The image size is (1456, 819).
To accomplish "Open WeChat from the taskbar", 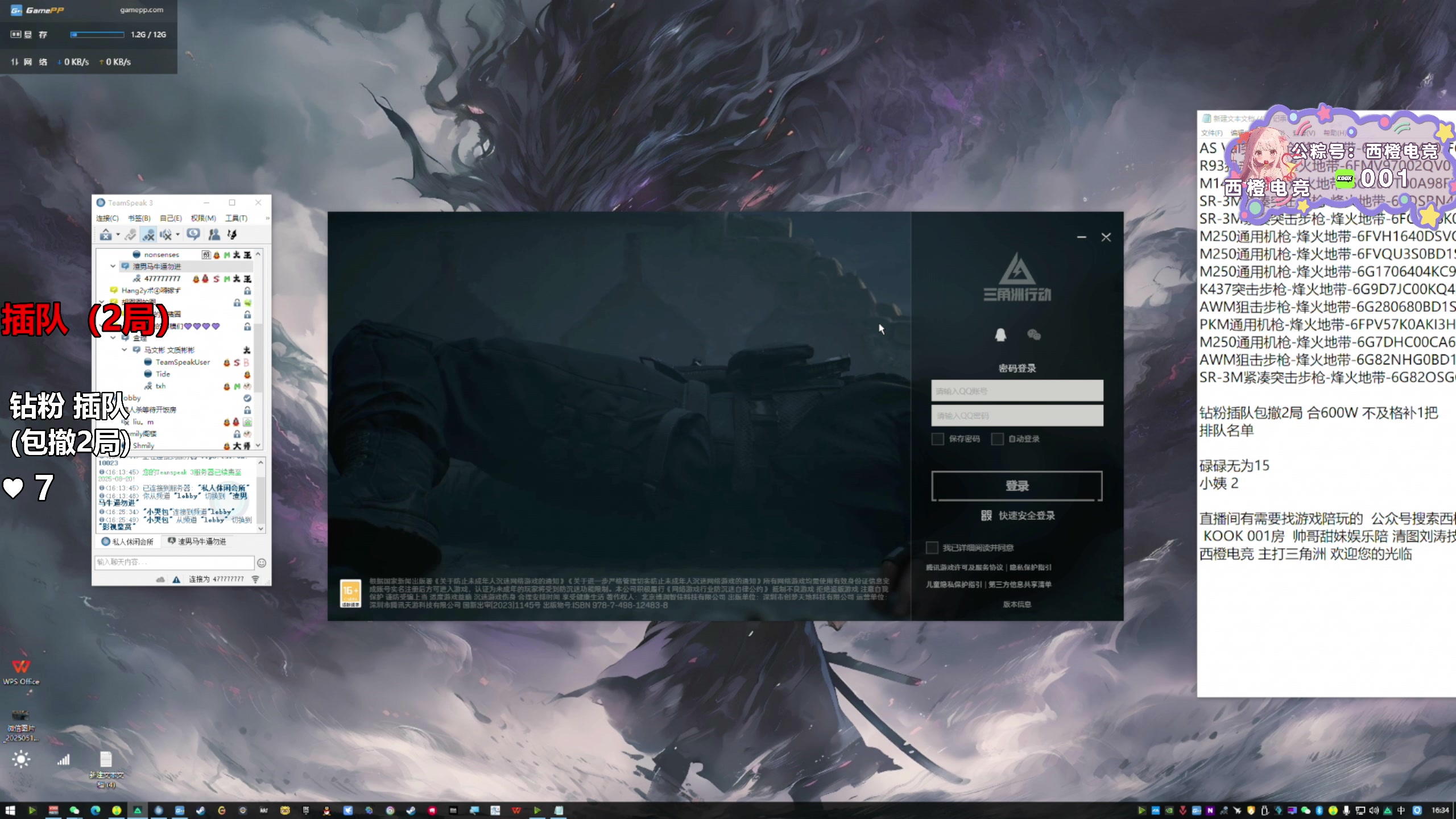I will pyautogui.click(x=75, y=810).
